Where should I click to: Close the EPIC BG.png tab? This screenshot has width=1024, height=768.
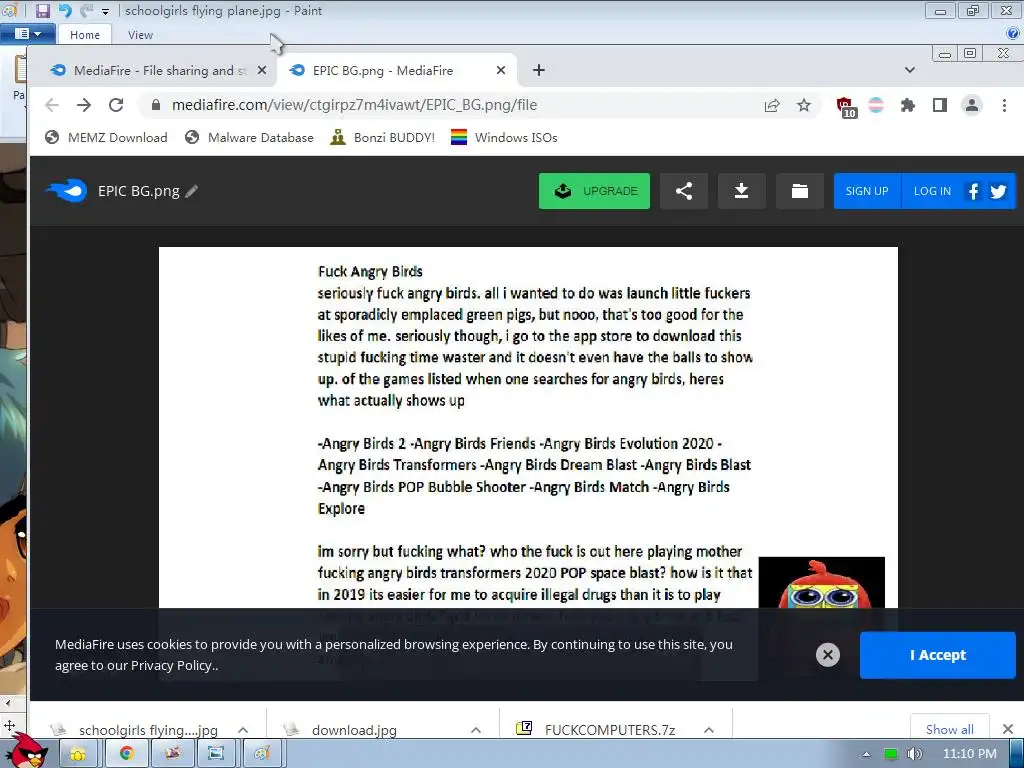point(501,70)
